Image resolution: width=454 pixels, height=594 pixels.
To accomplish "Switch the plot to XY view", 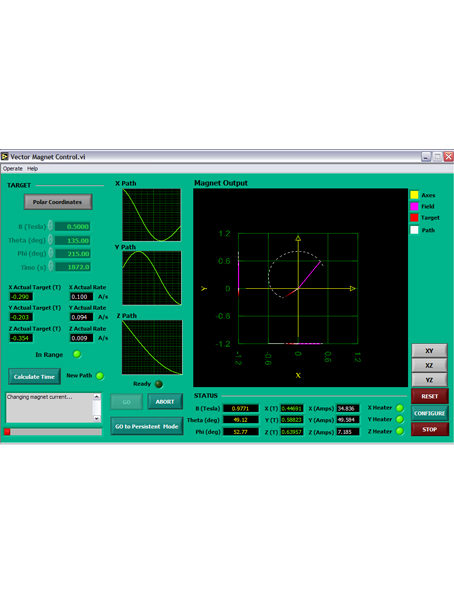I will coord(429,351).
